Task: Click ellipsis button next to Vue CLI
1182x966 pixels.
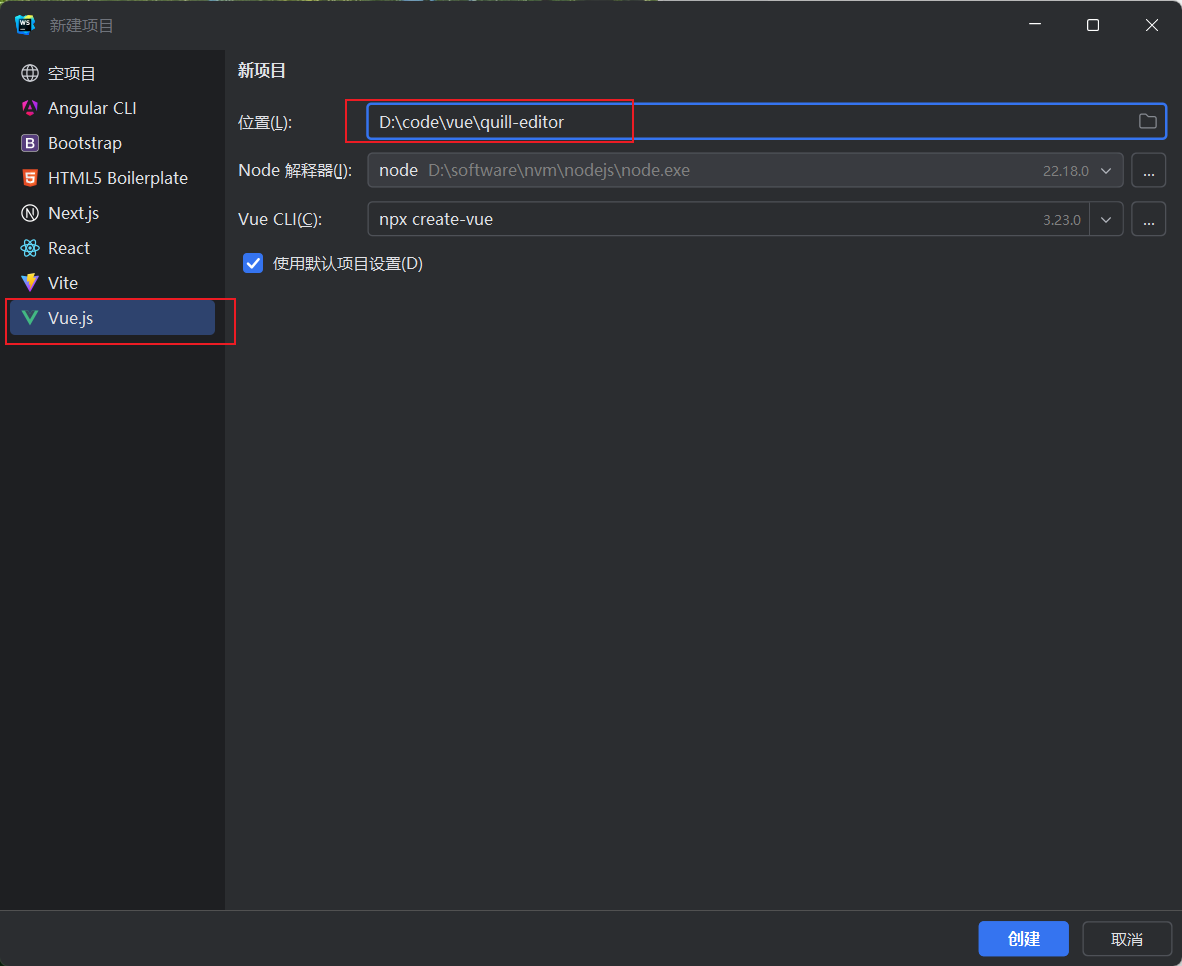Action: pyautogui.click(x=1148, y=219)
